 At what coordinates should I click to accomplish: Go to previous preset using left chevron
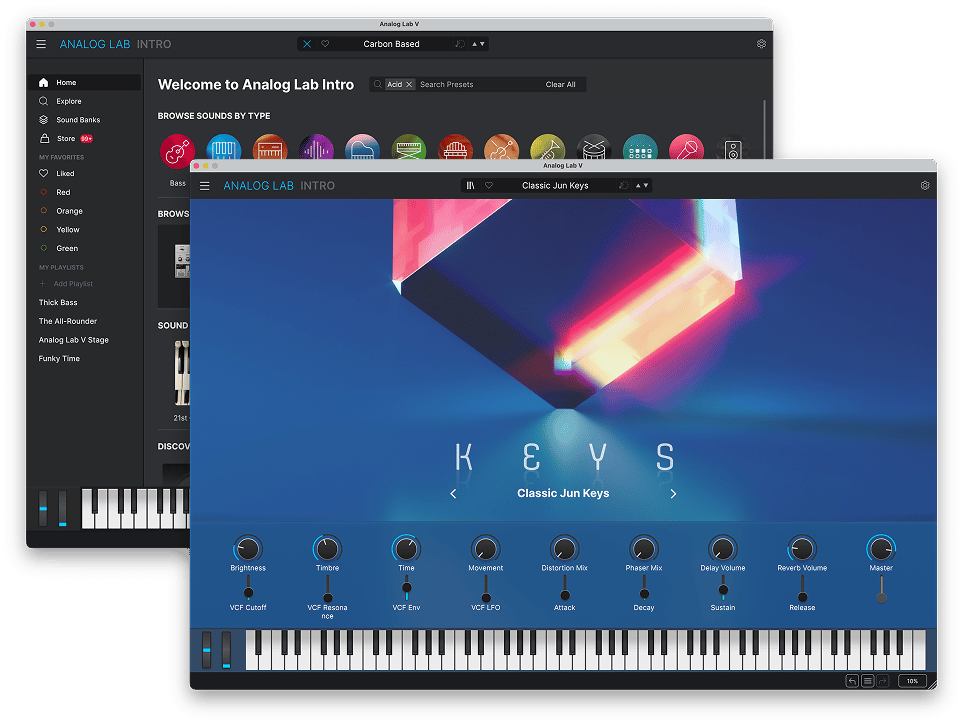tap(453, 494)
